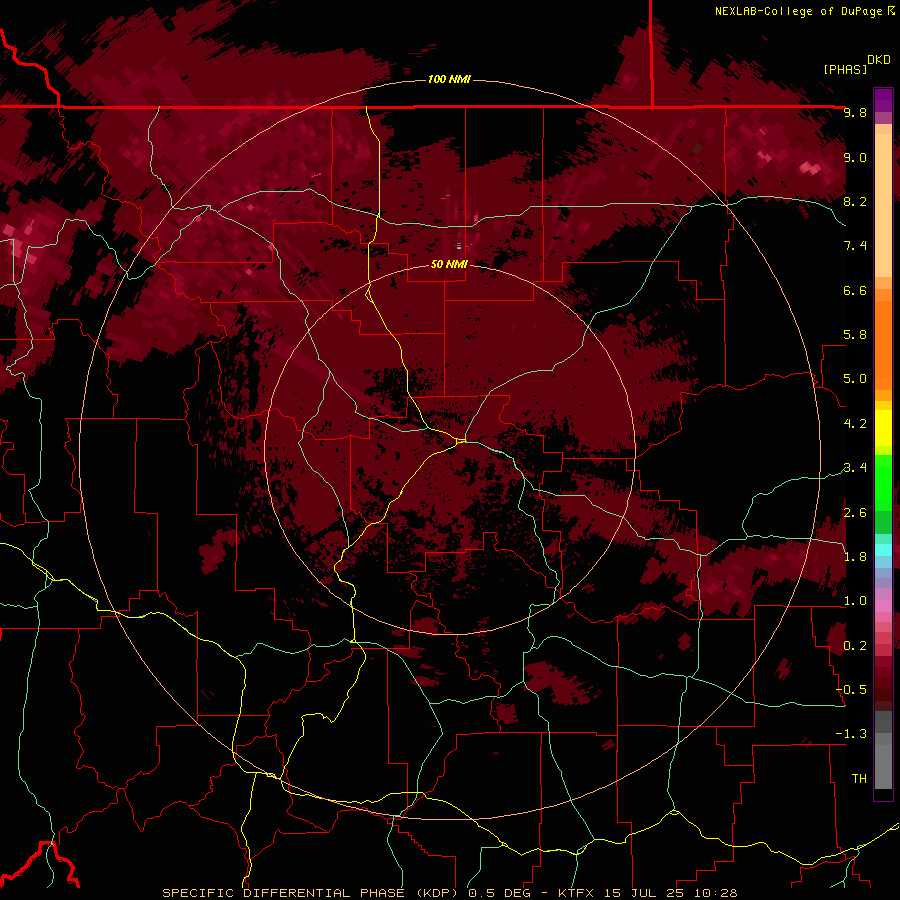Pick the bright green segment of the color bar
900x900 pixels.
[x=883, y=483]
